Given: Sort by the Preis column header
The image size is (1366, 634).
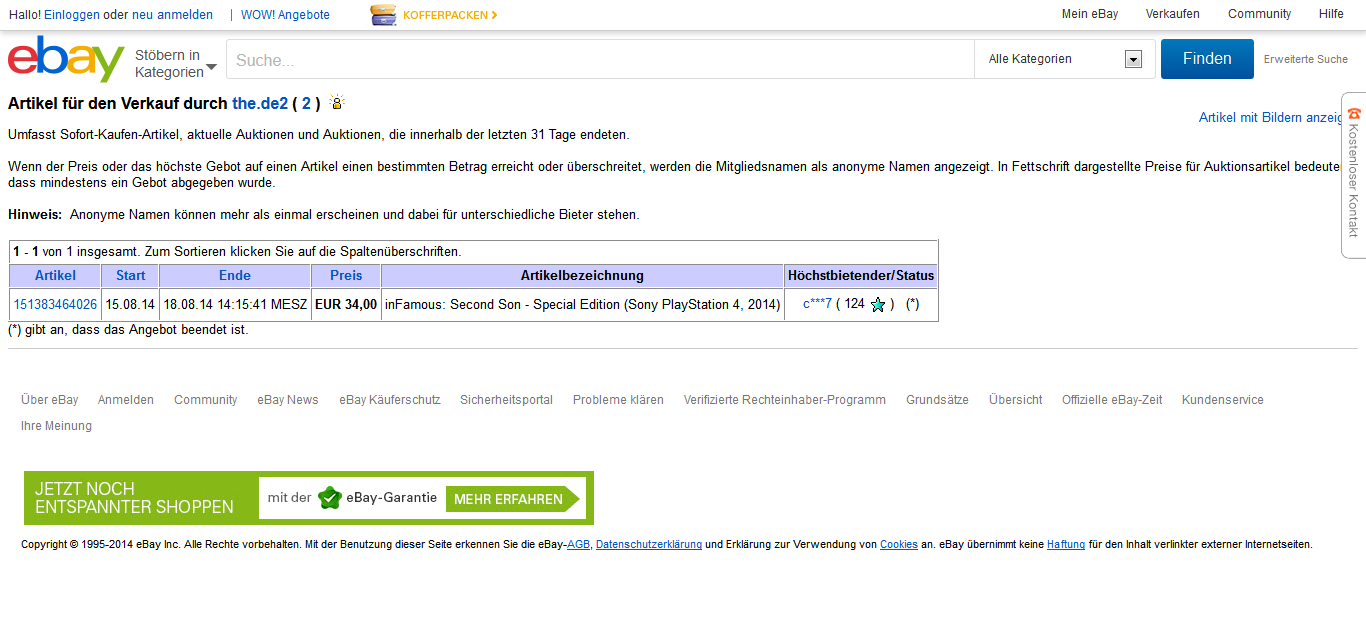Looking at the screenshot, I should click(346, 275).
